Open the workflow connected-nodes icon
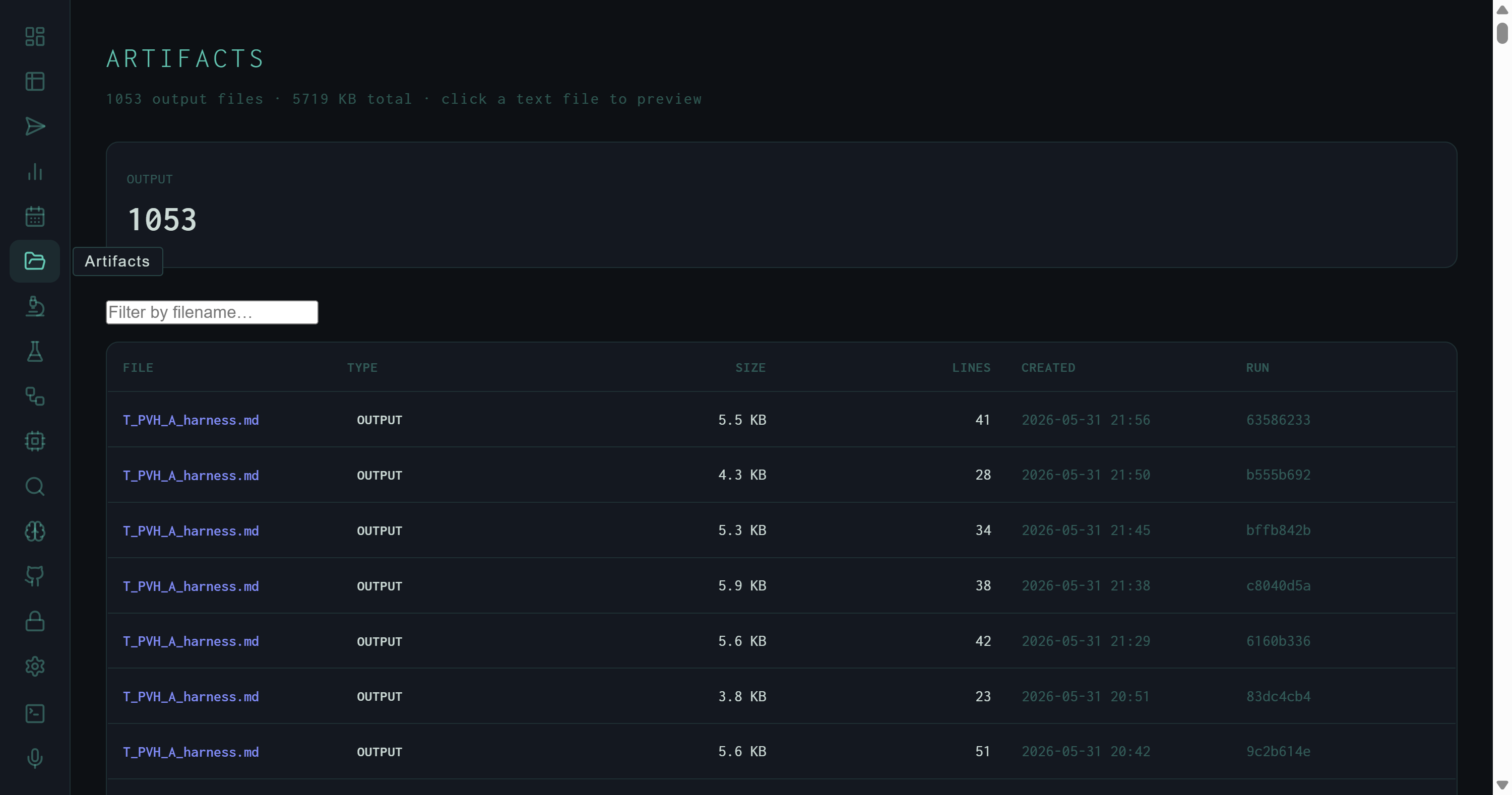1512x795 pixels. [35, 396]
